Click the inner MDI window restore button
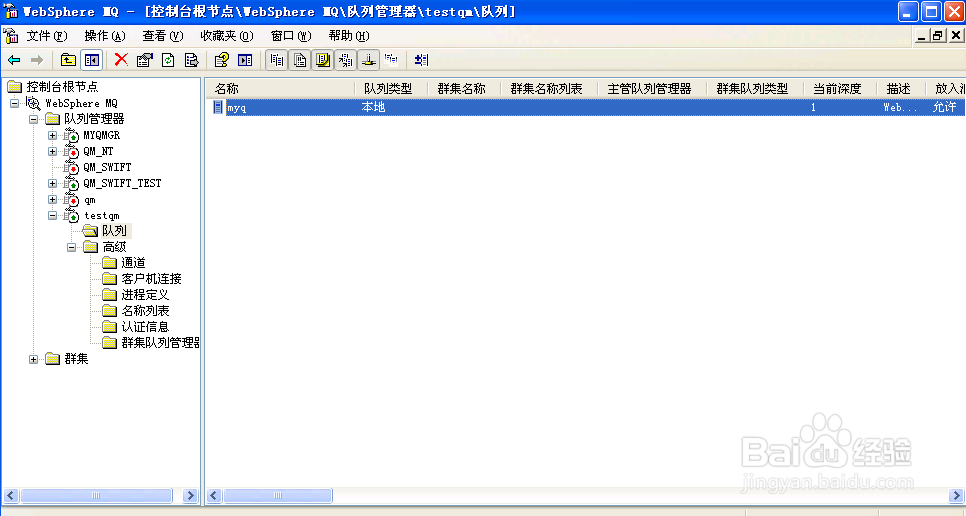Viewport: 966px width, 516px height. click(938, 36)
